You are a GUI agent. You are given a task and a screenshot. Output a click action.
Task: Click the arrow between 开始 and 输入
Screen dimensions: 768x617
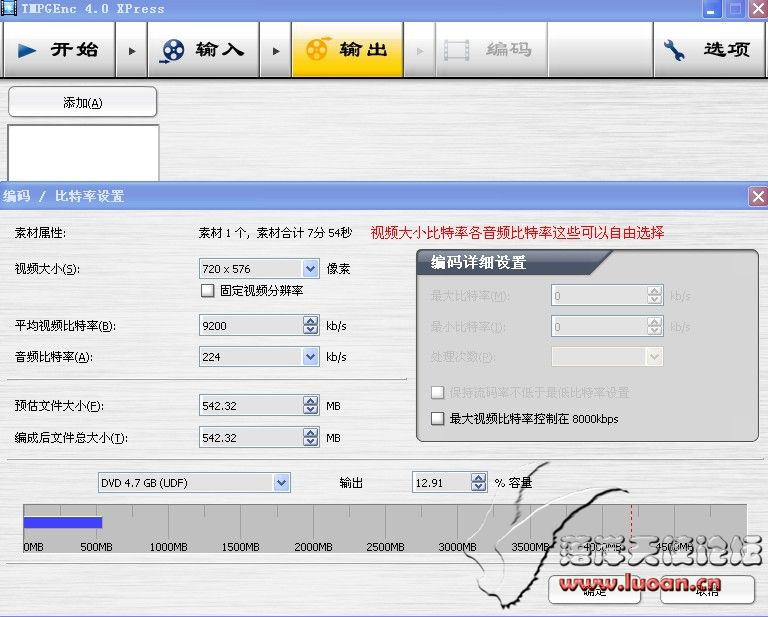pos(132,50)
